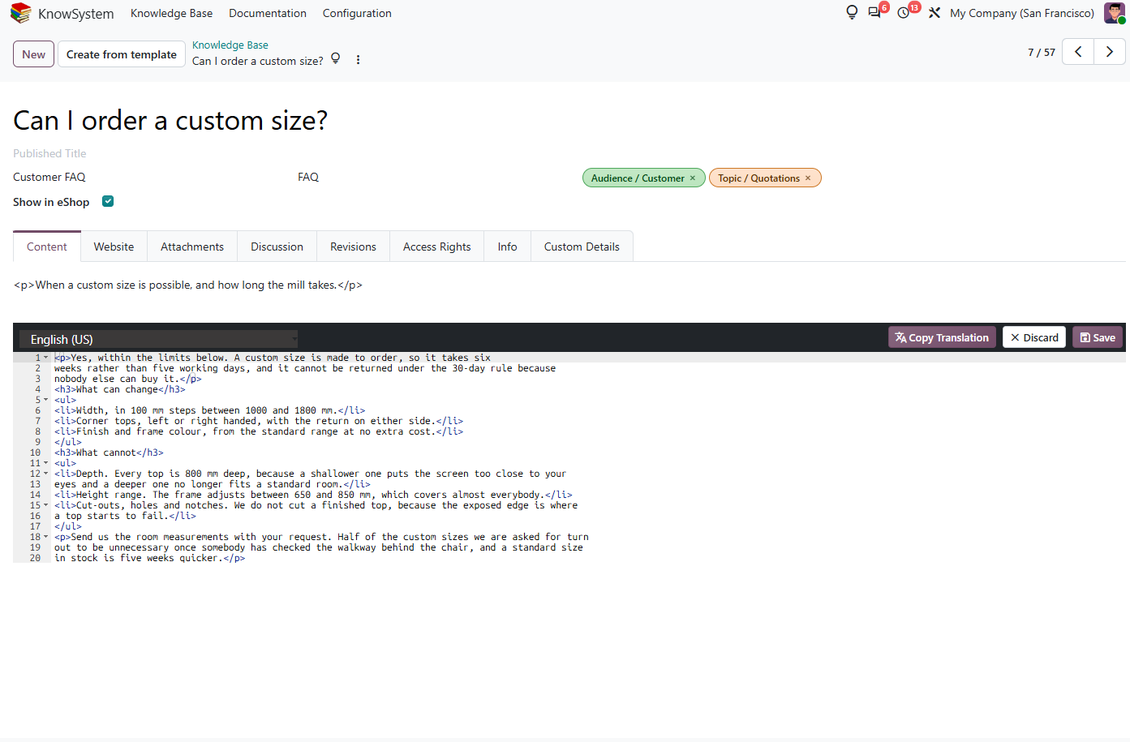Open the Knowledge Base menu

[172, 13]
